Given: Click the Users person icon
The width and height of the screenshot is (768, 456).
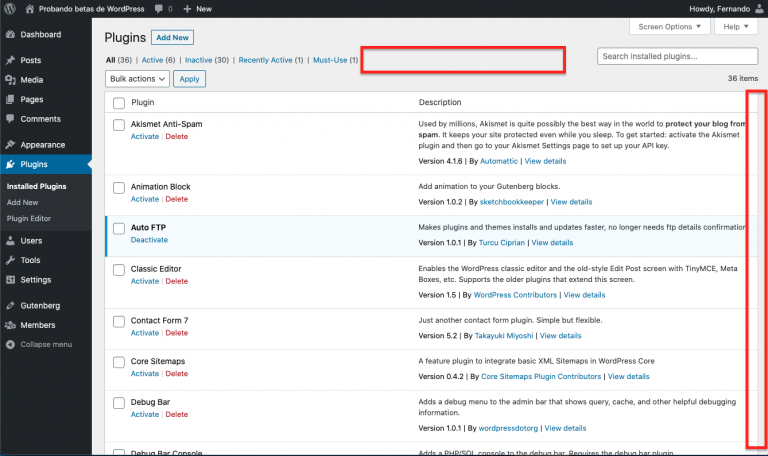Looking at the screenshot, I should pyautogui.click(x=10, y=240).
